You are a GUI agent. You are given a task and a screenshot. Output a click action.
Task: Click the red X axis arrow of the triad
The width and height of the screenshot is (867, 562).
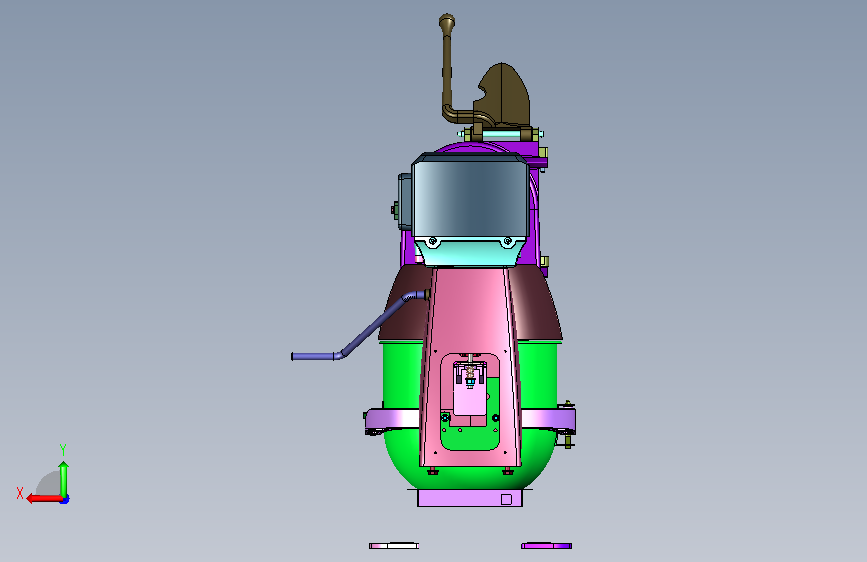pos(43,499)
